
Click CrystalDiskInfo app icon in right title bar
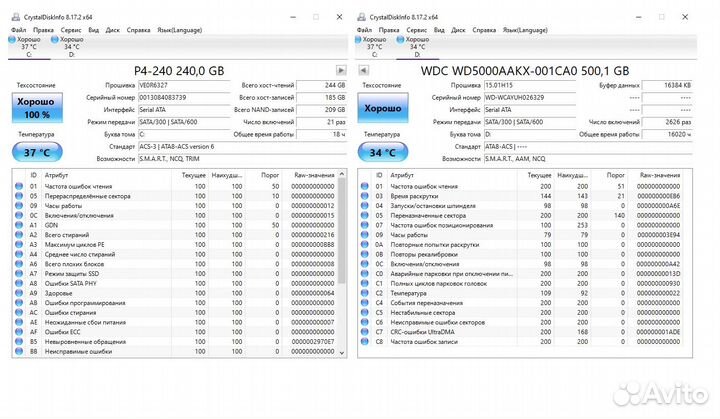coord(361,17)
